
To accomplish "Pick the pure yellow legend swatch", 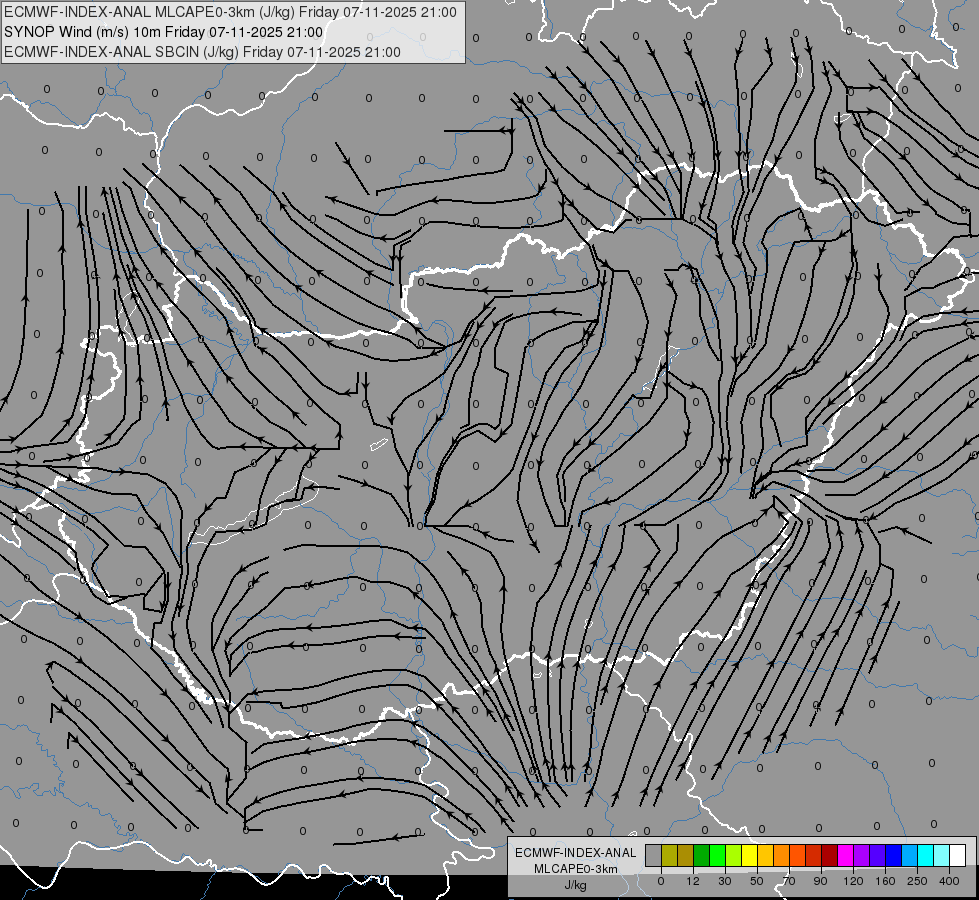I will (x=749, y=855).
